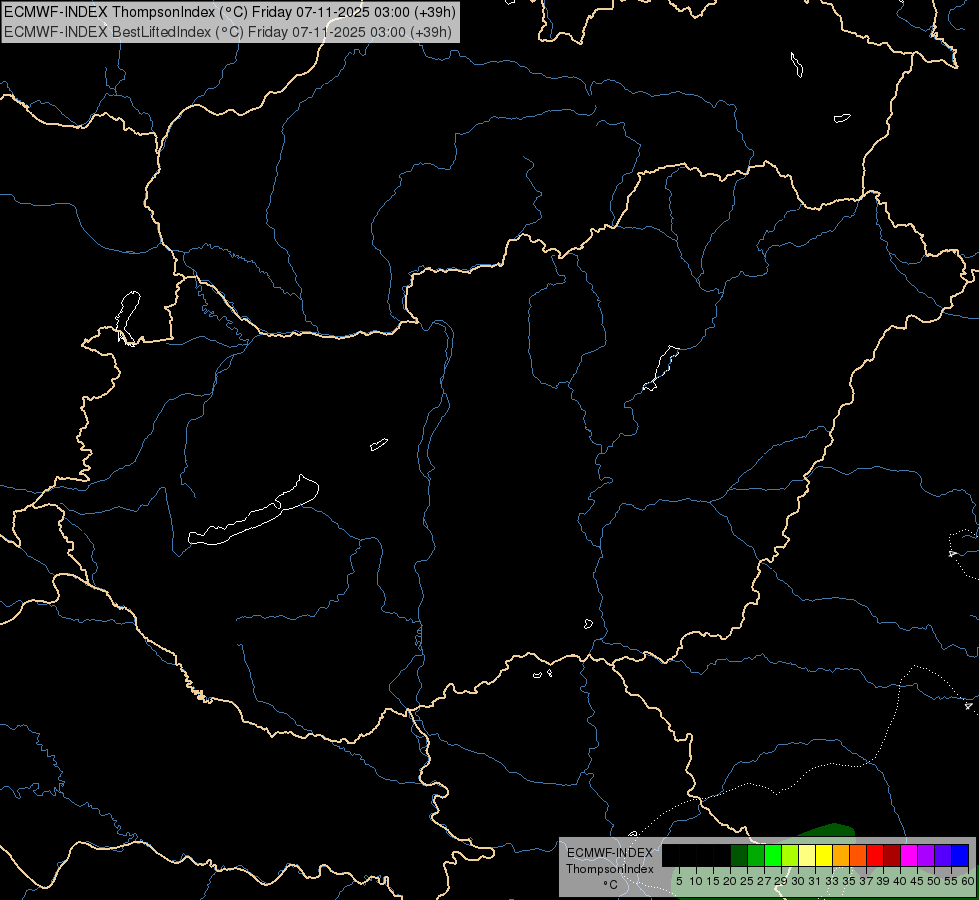The image size is (979, 900).
Task: Click the ThompsonIndex title line at top
Action: pos(230,12)
